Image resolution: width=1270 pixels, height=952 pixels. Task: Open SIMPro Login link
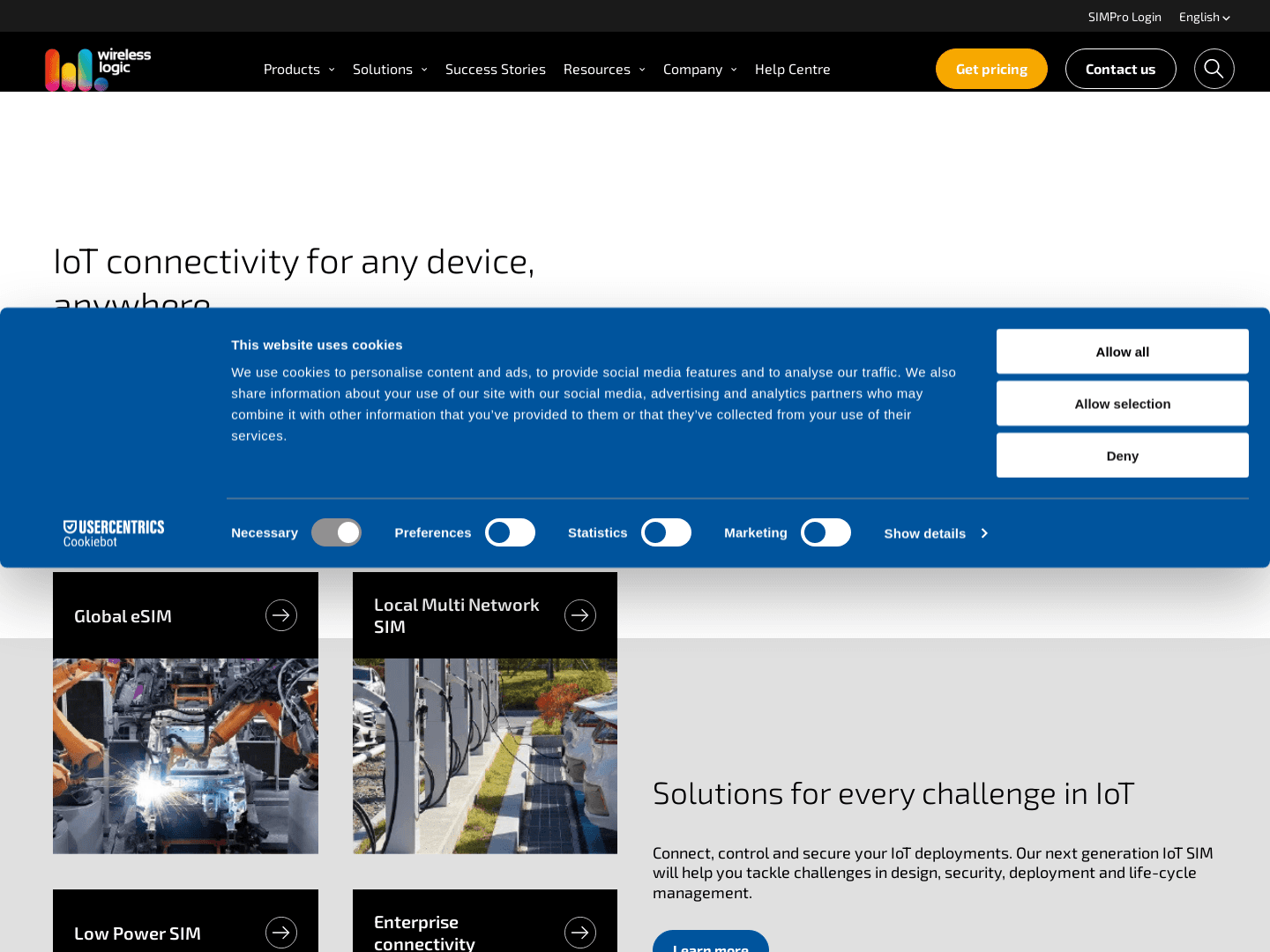[1124, 17]
